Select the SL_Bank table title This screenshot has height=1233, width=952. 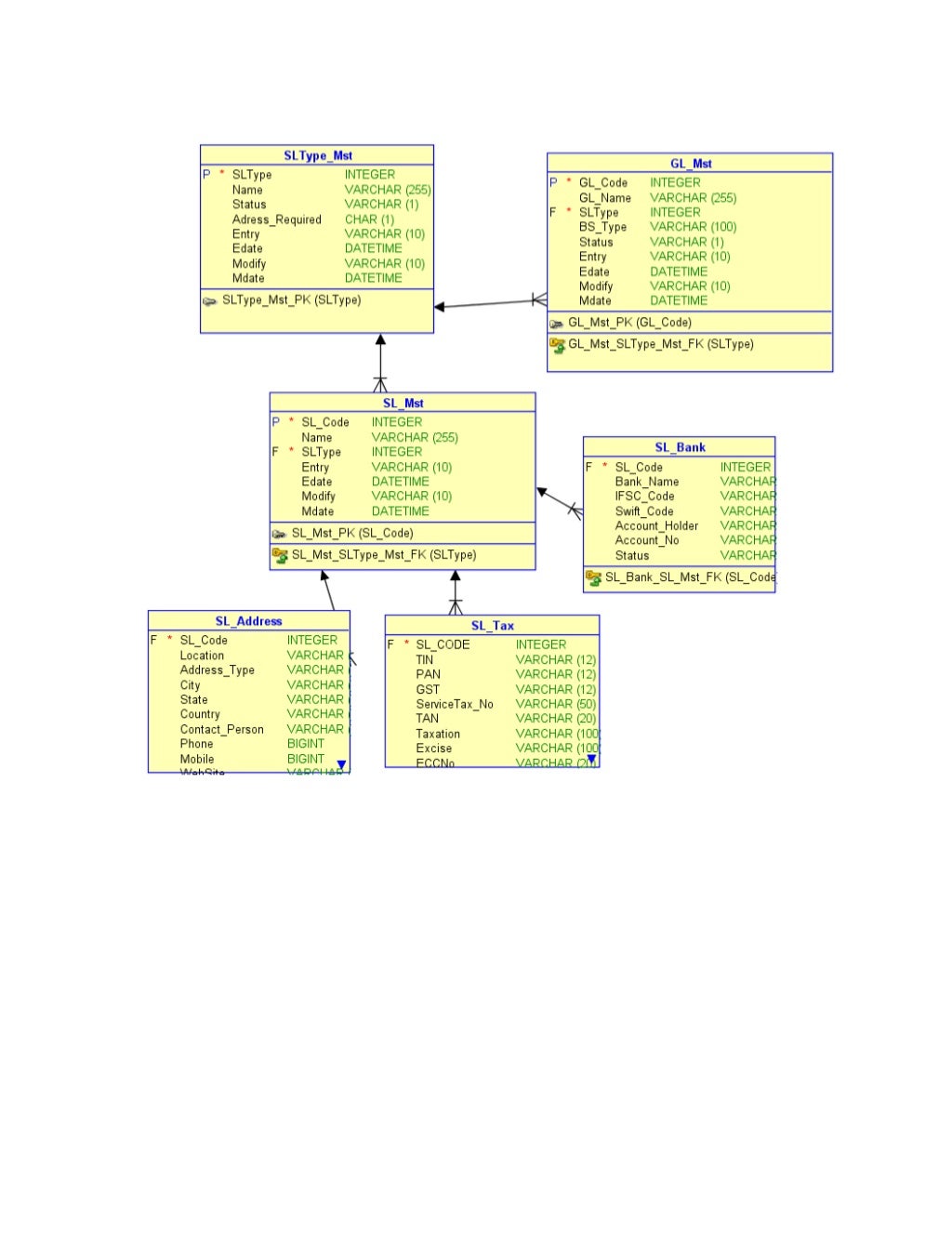(x=680, y=447)
